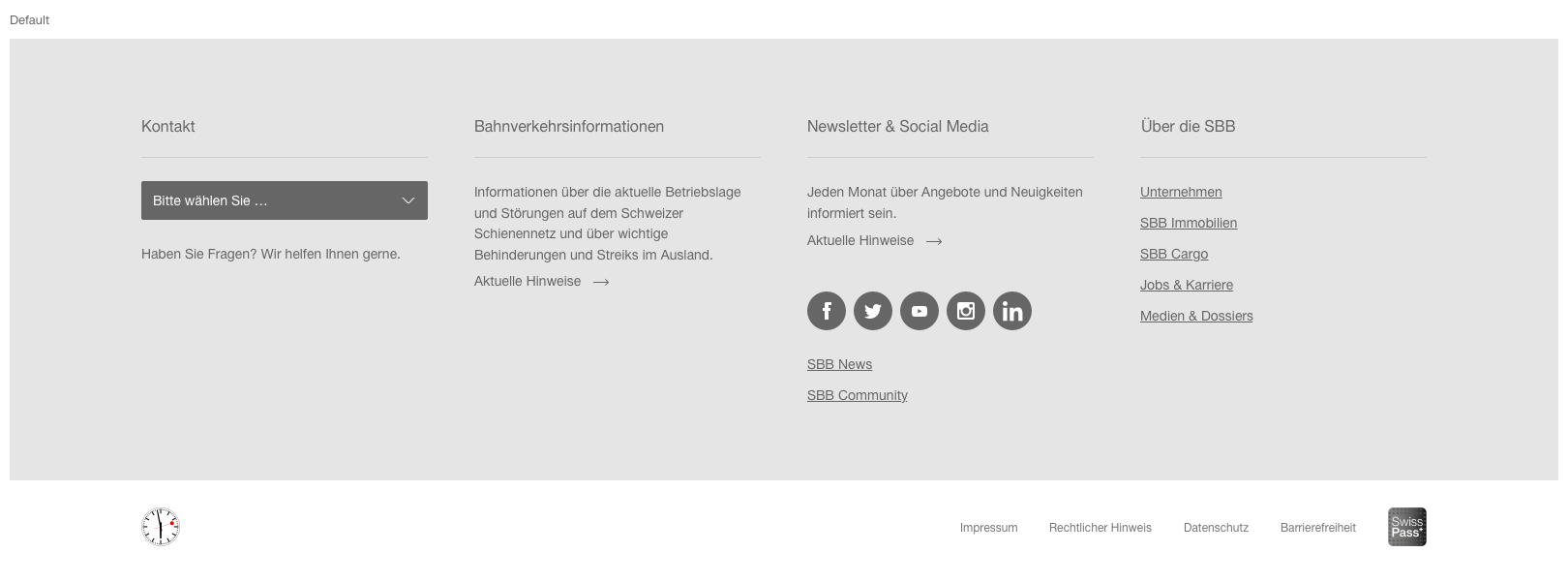
Task: Click arrow next to Bahnverkehr Aktuelle Hinweise
Action: point(601,282)
